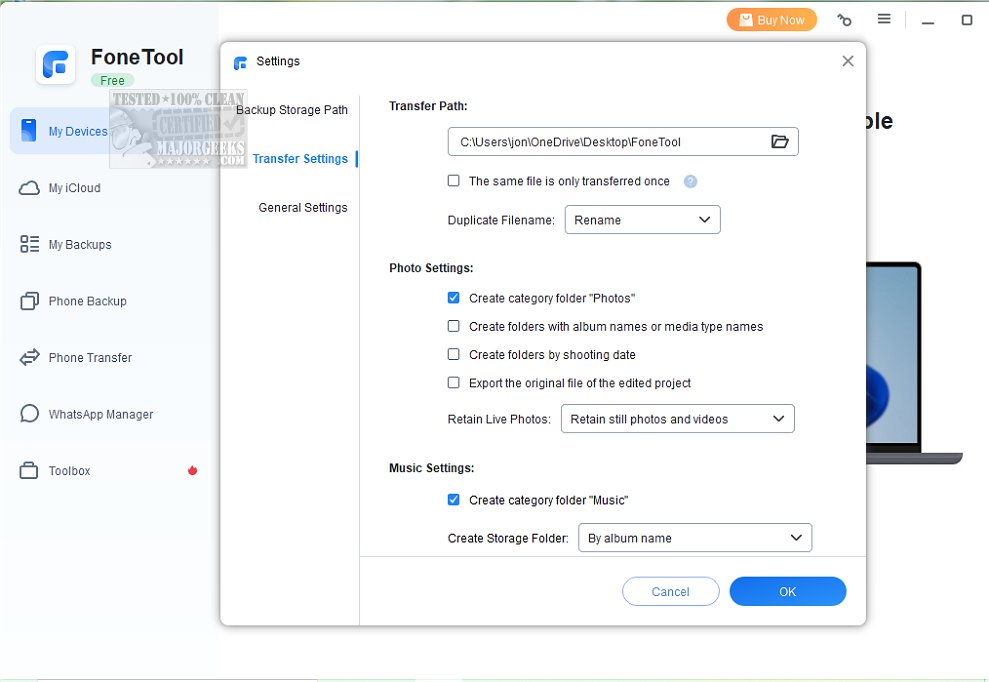This screenshot has width=989, height=682.
Task: Open the Retain Live Photos dropdown
Action: (677, 419)
